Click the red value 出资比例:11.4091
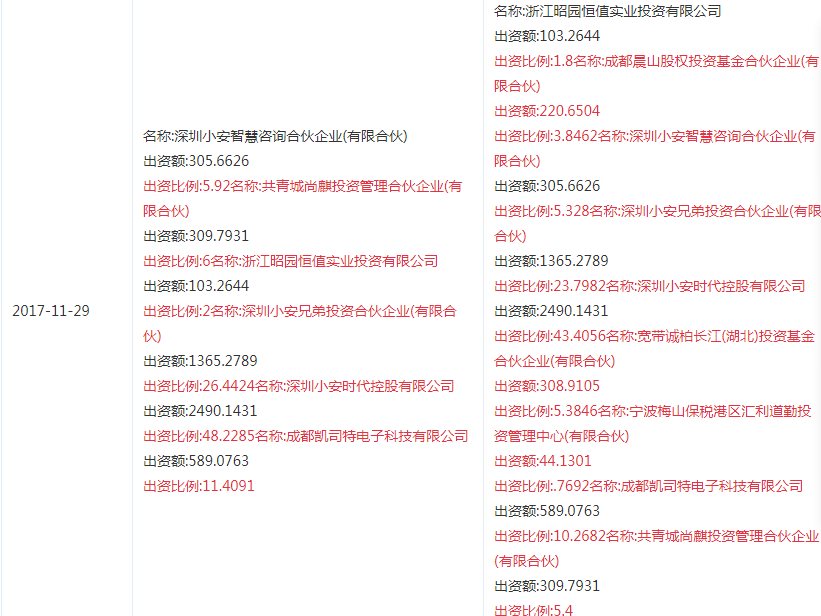Image resolution: width=821 pixels, height=616 pixels. (199, 486)
